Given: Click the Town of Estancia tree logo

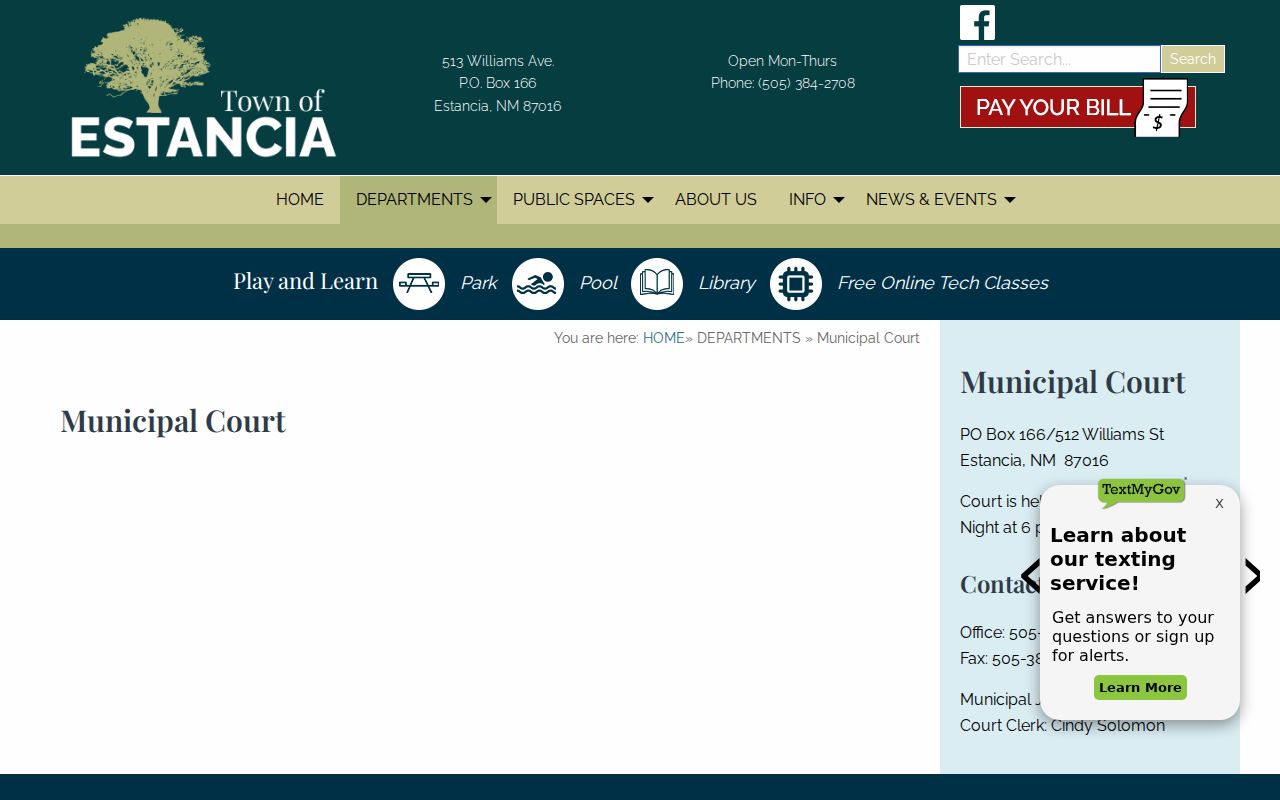Looking at the screenshot, I should 203,88.
